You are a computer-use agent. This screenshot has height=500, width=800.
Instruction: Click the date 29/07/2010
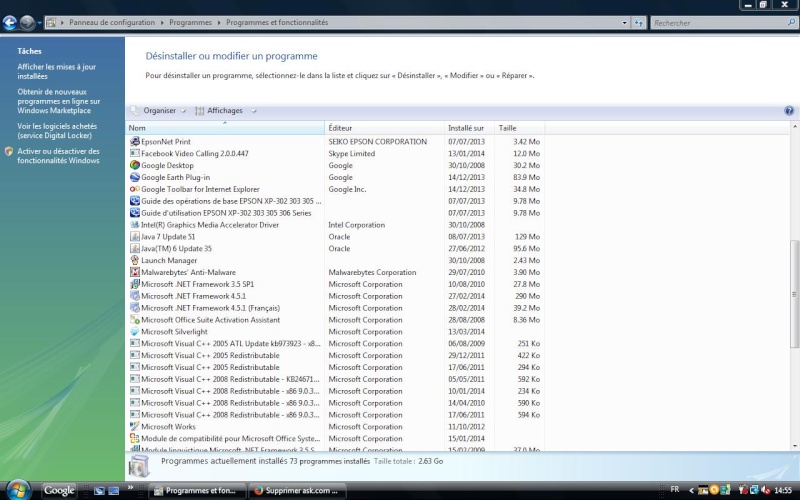pos(466,272)
